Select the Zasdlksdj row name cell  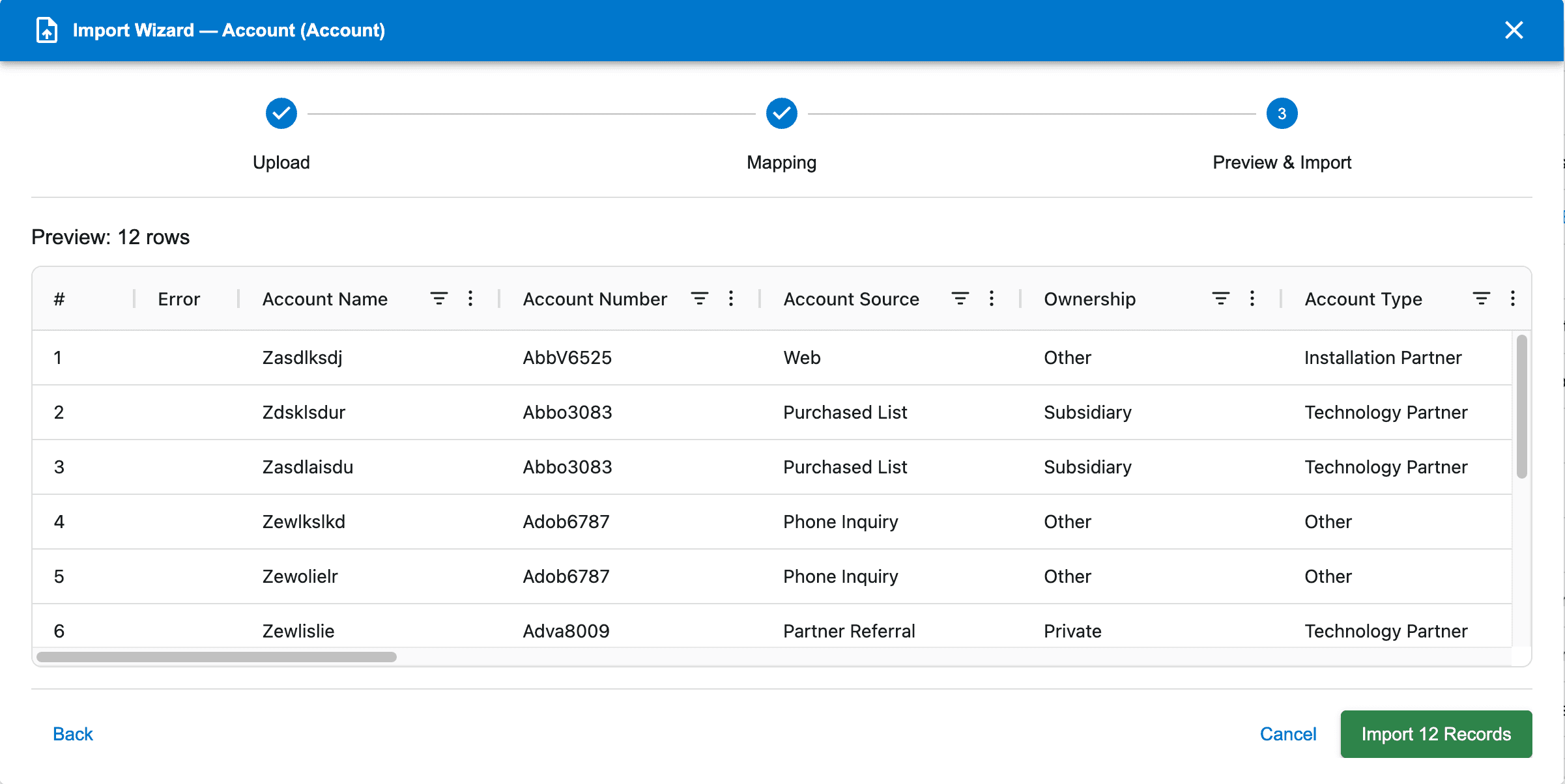tap(302, 357)
